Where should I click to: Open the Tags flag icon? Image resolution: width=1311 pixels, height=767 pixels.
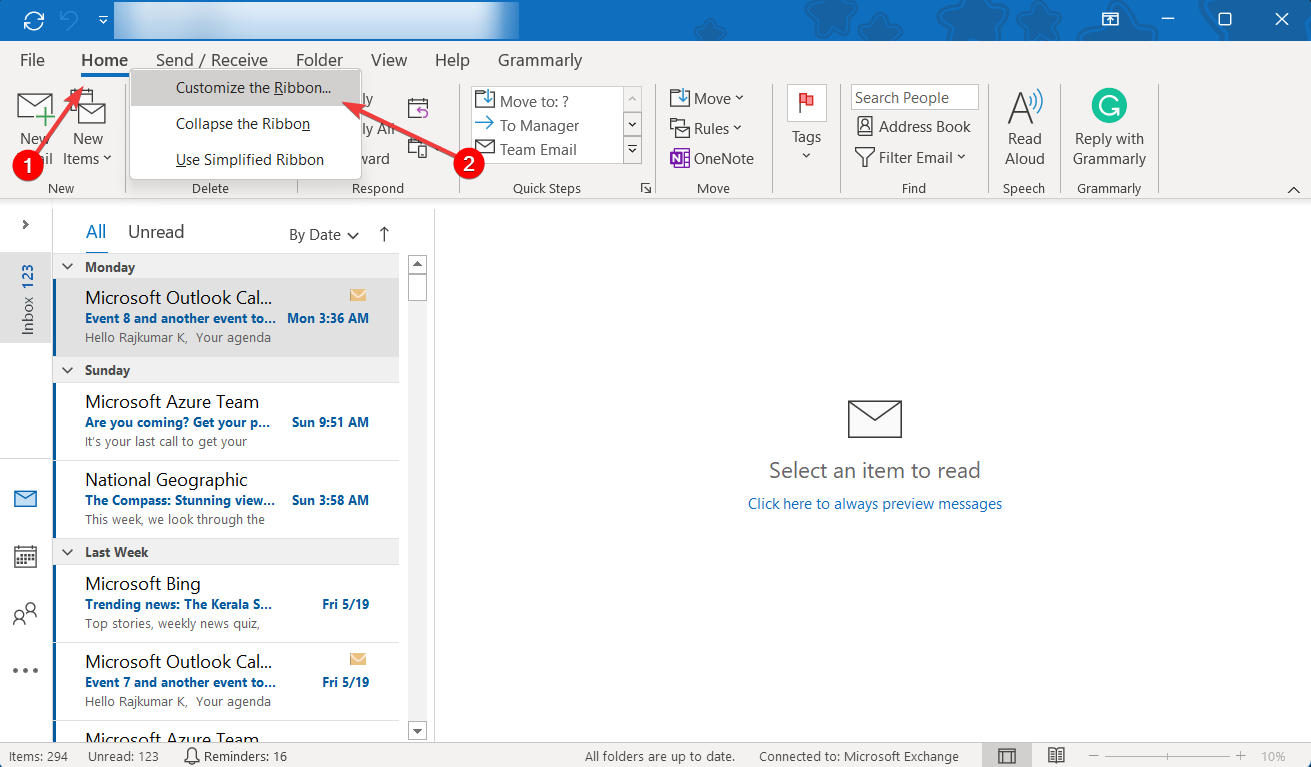(x=806, y=103)
